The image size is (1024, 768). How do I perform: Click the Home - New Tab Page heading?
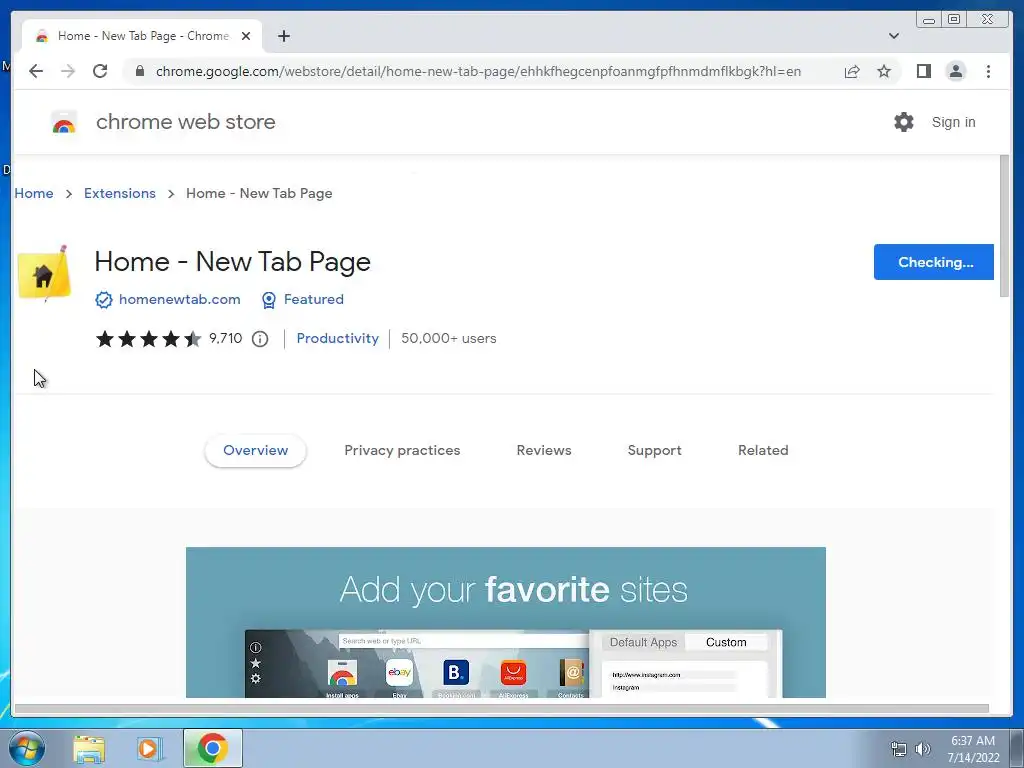232,262
